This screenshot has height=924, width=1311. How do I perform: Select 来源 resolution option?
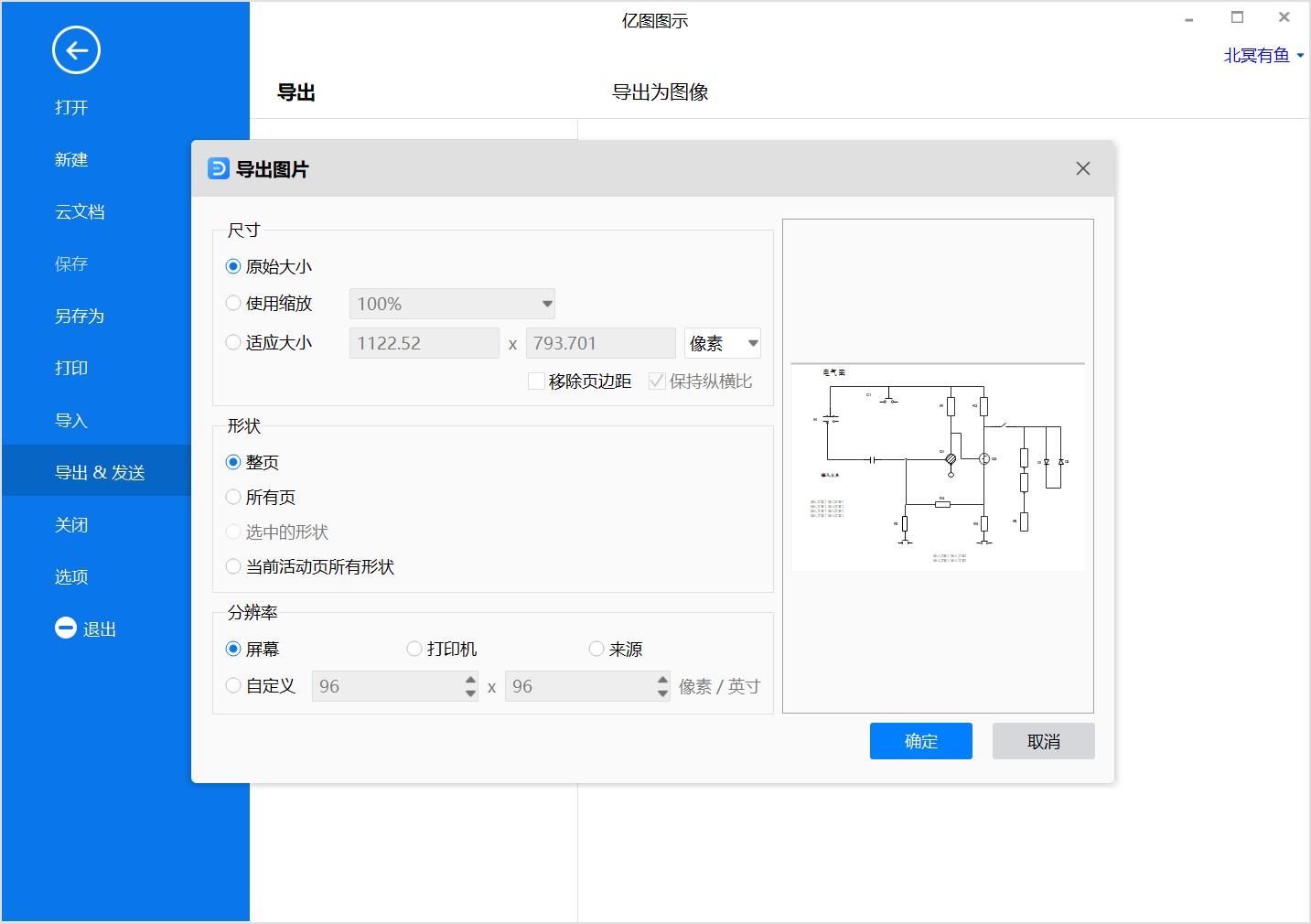[596, 649]
